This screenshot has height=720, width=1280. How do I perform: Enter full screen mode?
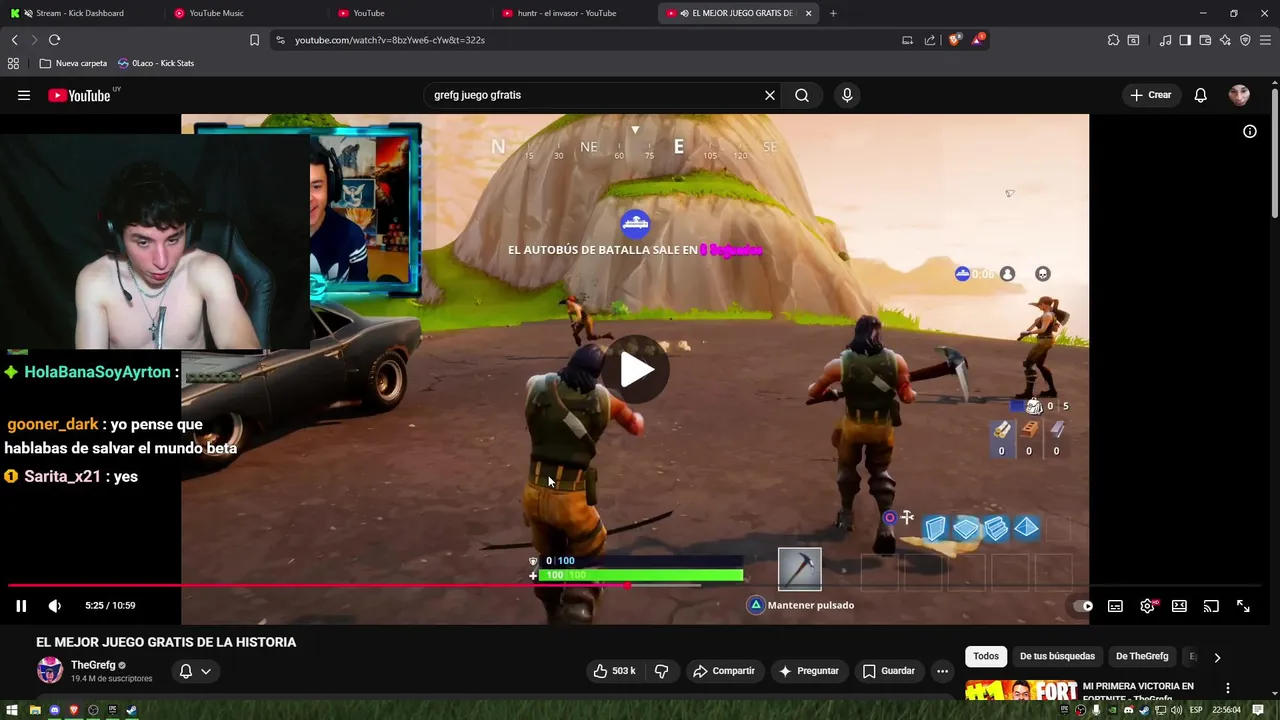pyautogui.click(x=1243, y=605)
